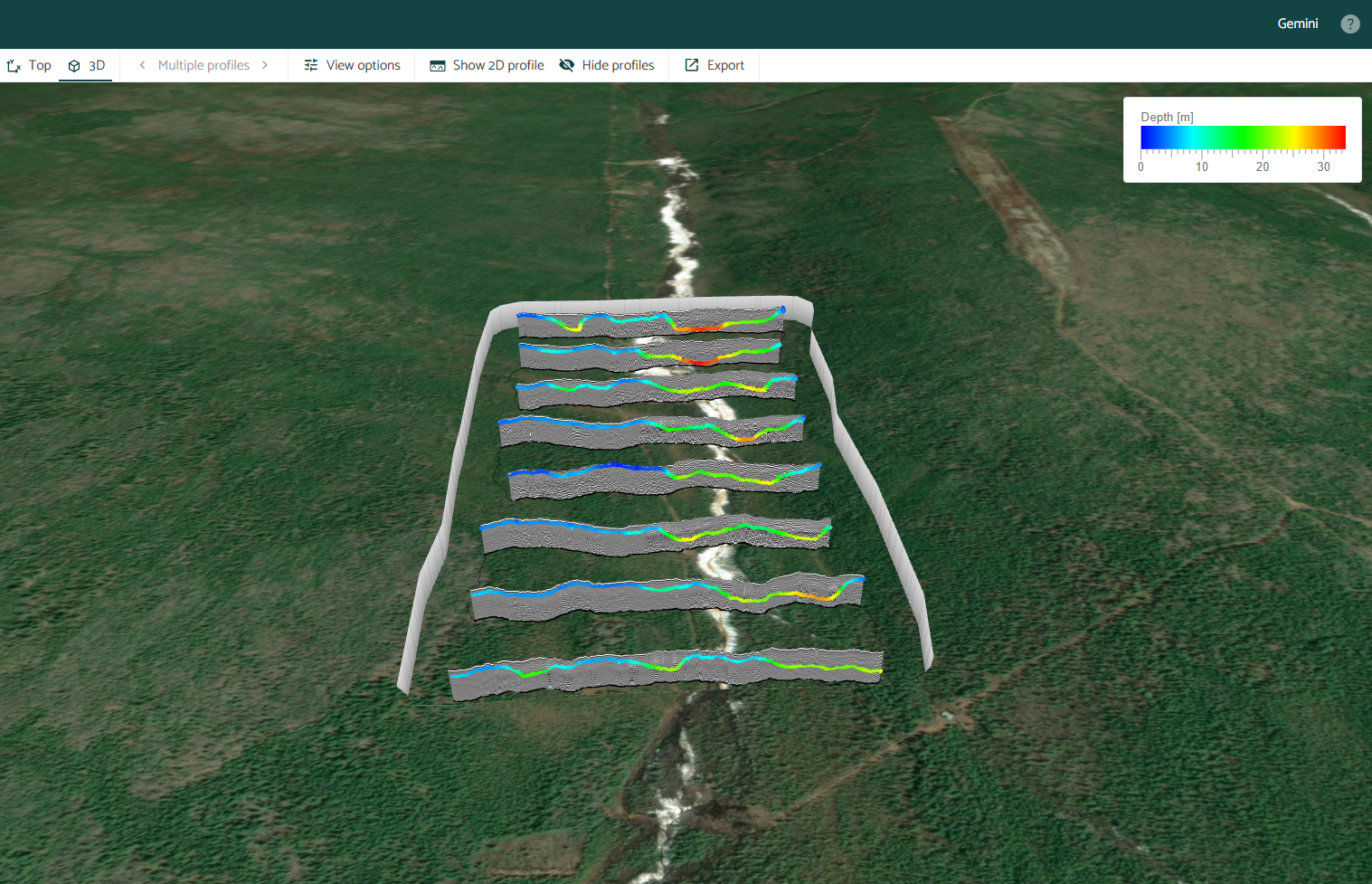Open the help question mark icon
Screen dimensions: 1372x884
(1349, 24)
